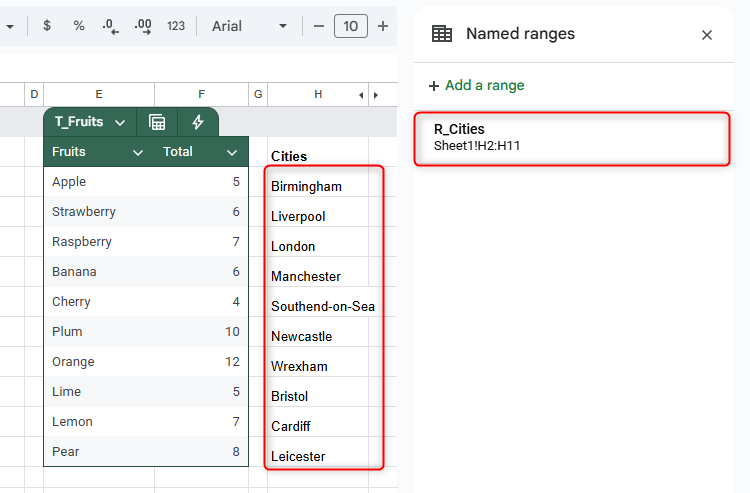
Task: Open the Arial font dropdown
Action: tap(250, 26)
